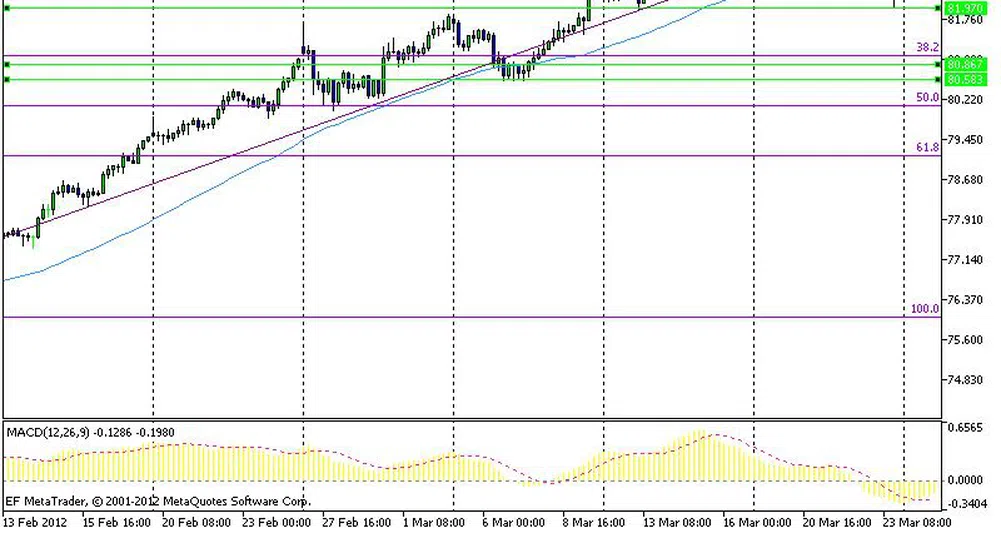
Task: Click the 0.0000 MACD zero level value
Action: 966,481
